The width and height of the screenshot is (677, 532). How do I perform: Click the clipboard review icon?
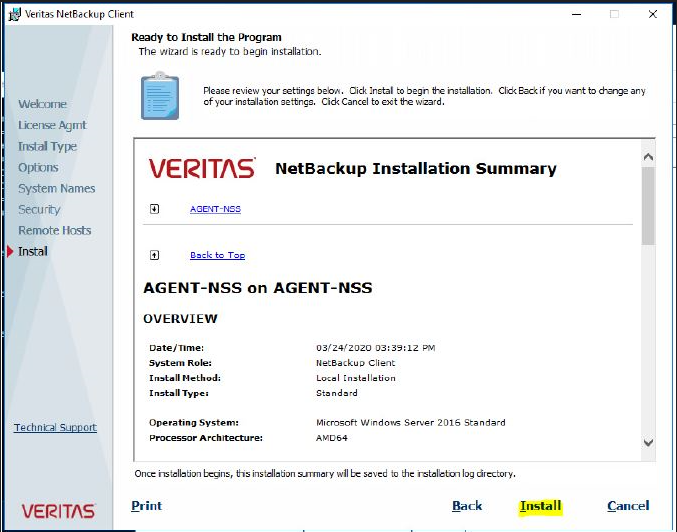click(x=160, y=96)
